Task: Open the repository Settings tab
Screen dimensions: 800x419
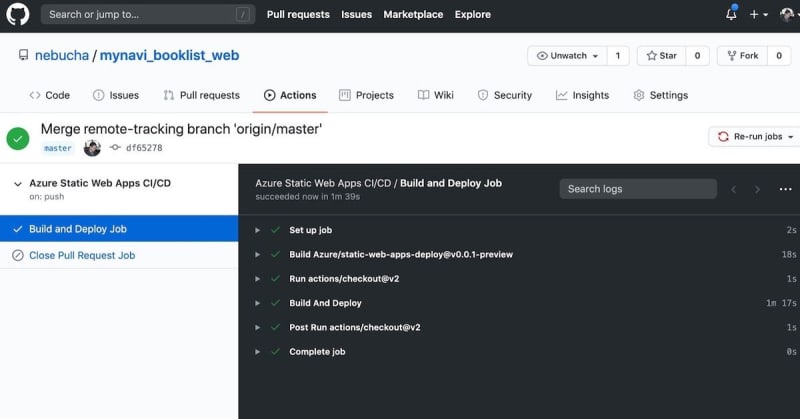Action: [x=661, y=95]
